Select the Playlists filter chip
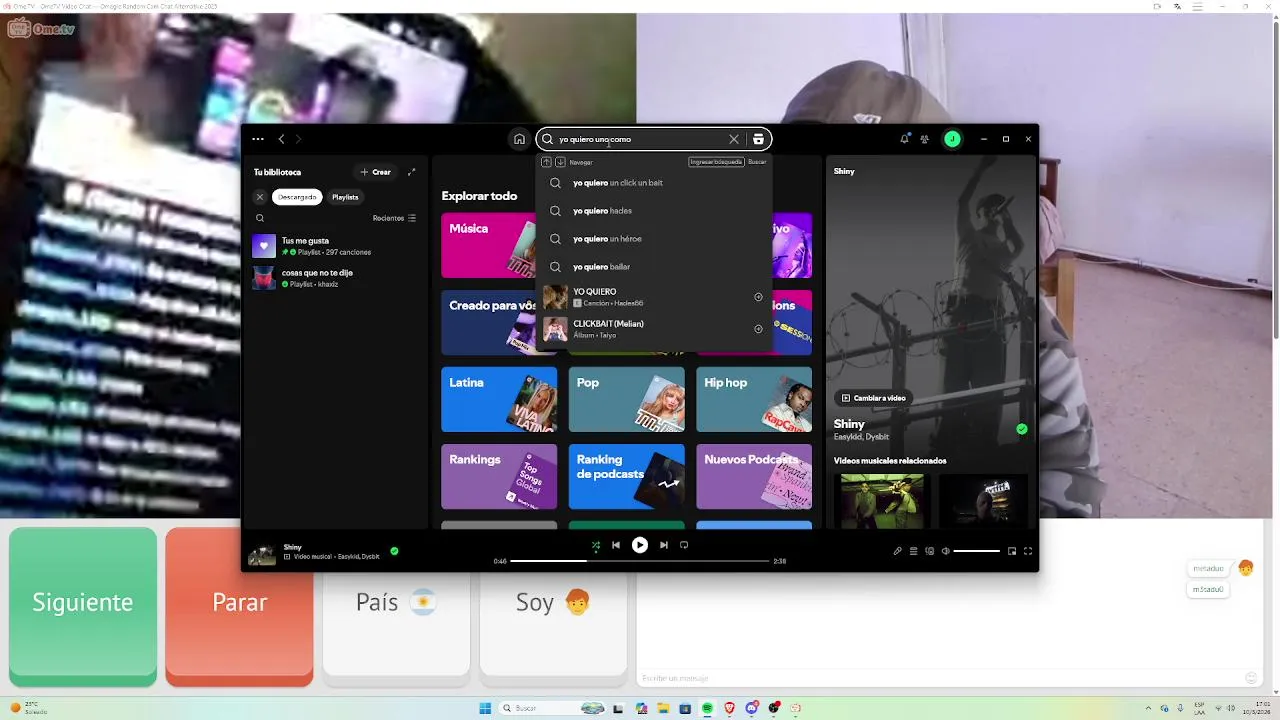Viewport: 1280px width, 720px height. pos(345,197)
